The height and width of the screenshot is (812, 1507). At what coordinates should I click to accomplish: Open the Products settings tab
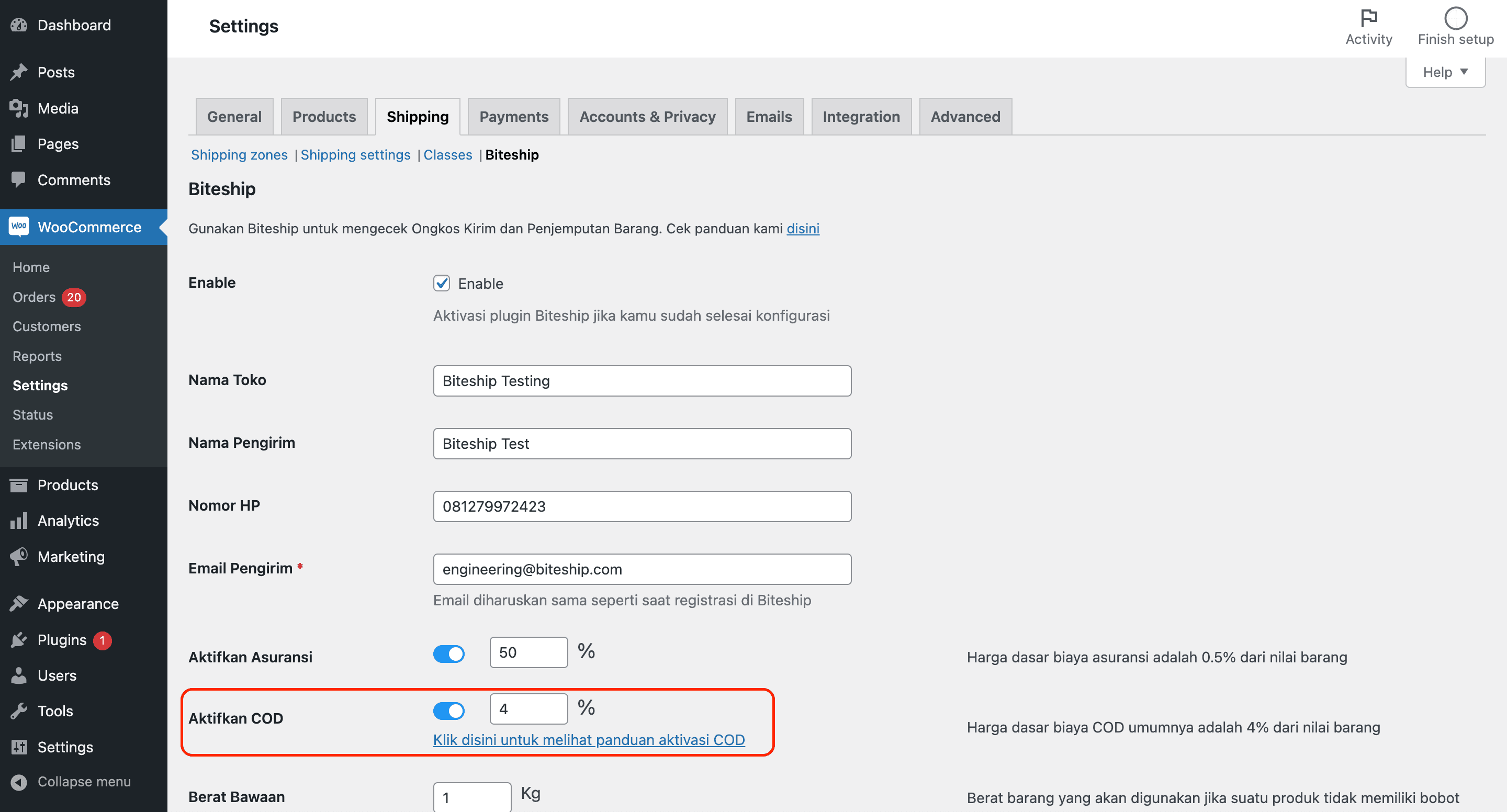click(x=324, y=117)
